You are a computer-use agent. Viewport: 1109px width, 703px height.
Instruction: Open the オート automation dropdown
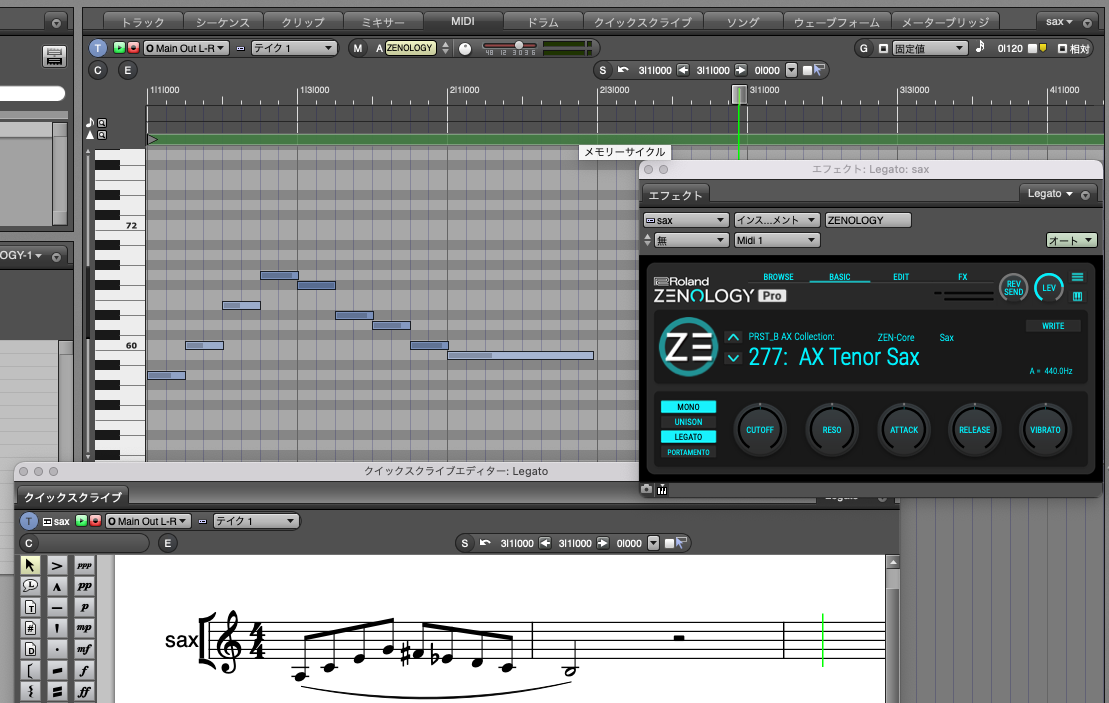coord(1072,240)
